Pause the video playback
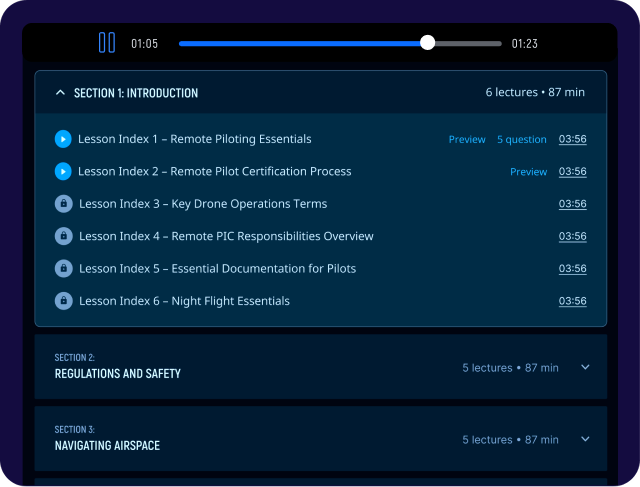 point(107,43)
